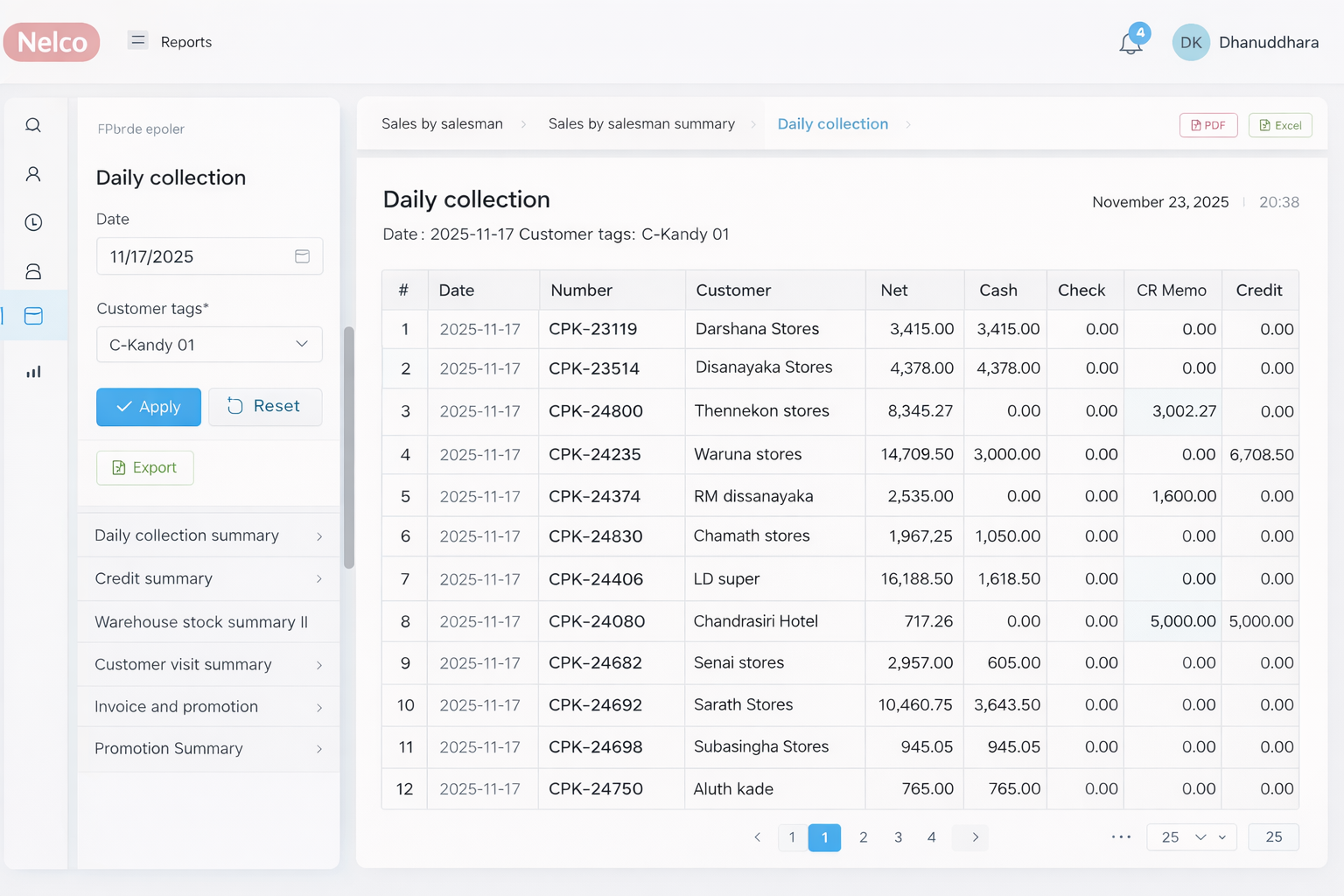This screenshot has width=1344, height=896.
Task: Click the Reset button
Action: (x=265, y=407)
